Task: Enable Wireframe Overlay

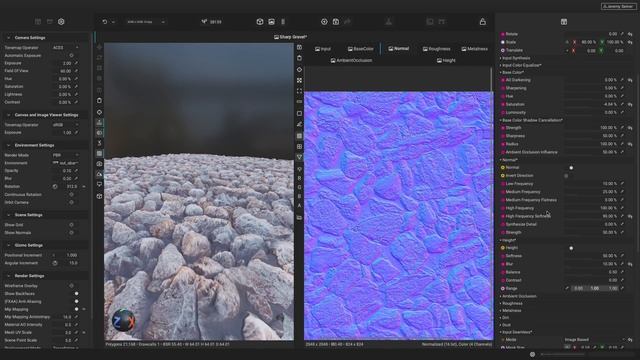Action: click(71, 286)
